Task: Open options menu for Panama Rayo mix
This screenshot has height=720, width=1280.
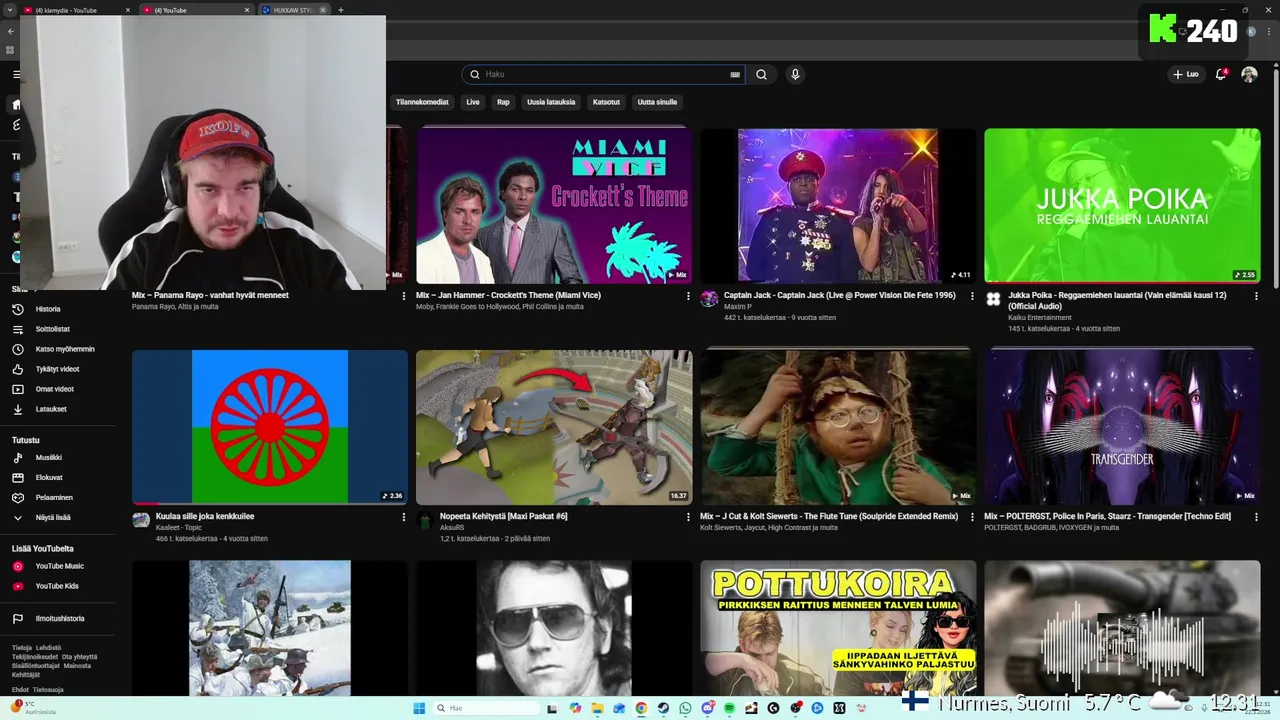Action: (x=404, y=296)
